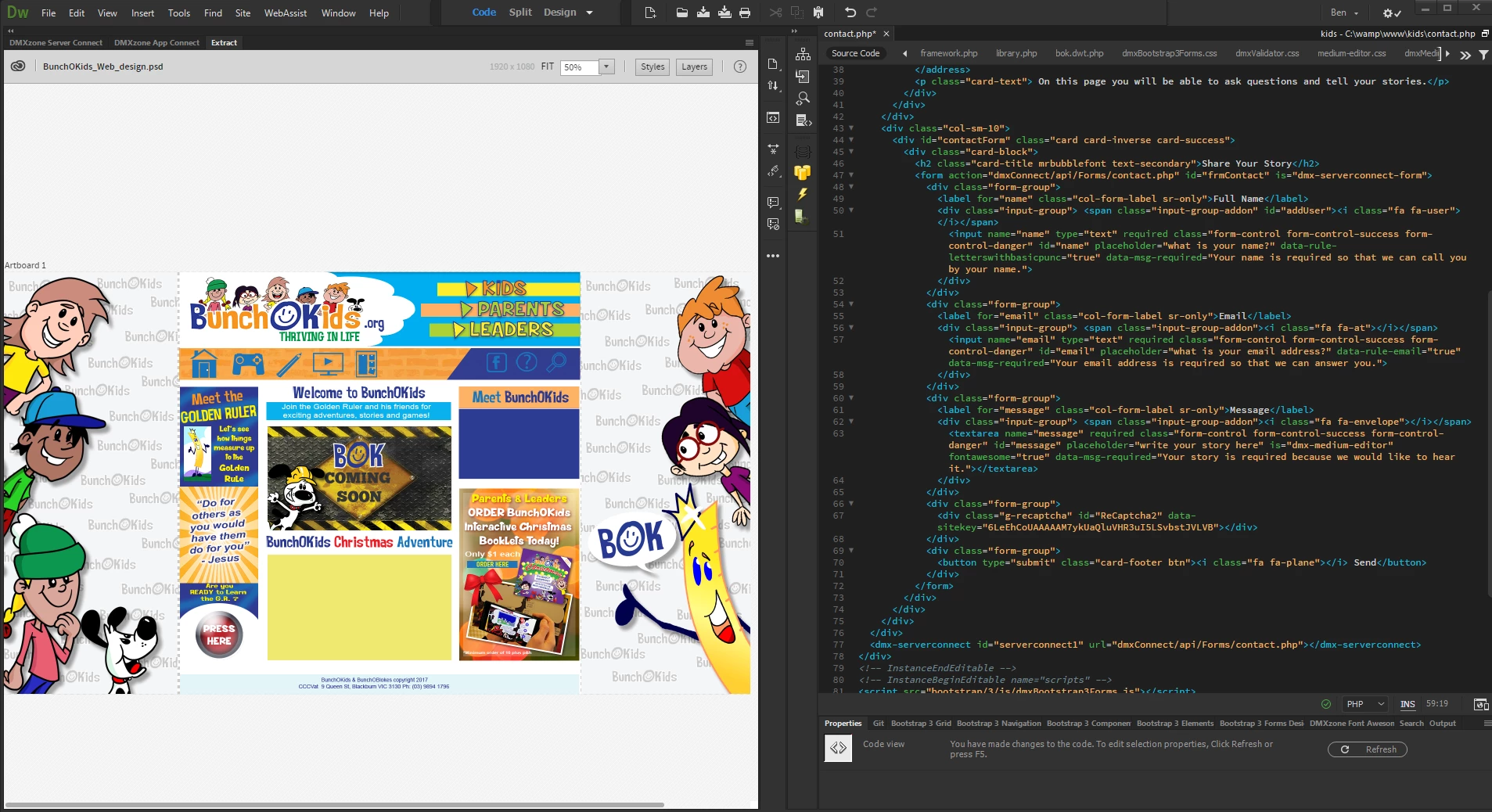Click the Open file folder icon

(682, 13)
